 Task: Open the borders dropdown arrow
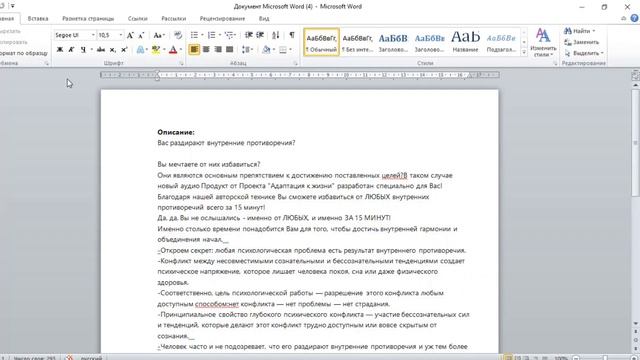click(x=290, y=49)
